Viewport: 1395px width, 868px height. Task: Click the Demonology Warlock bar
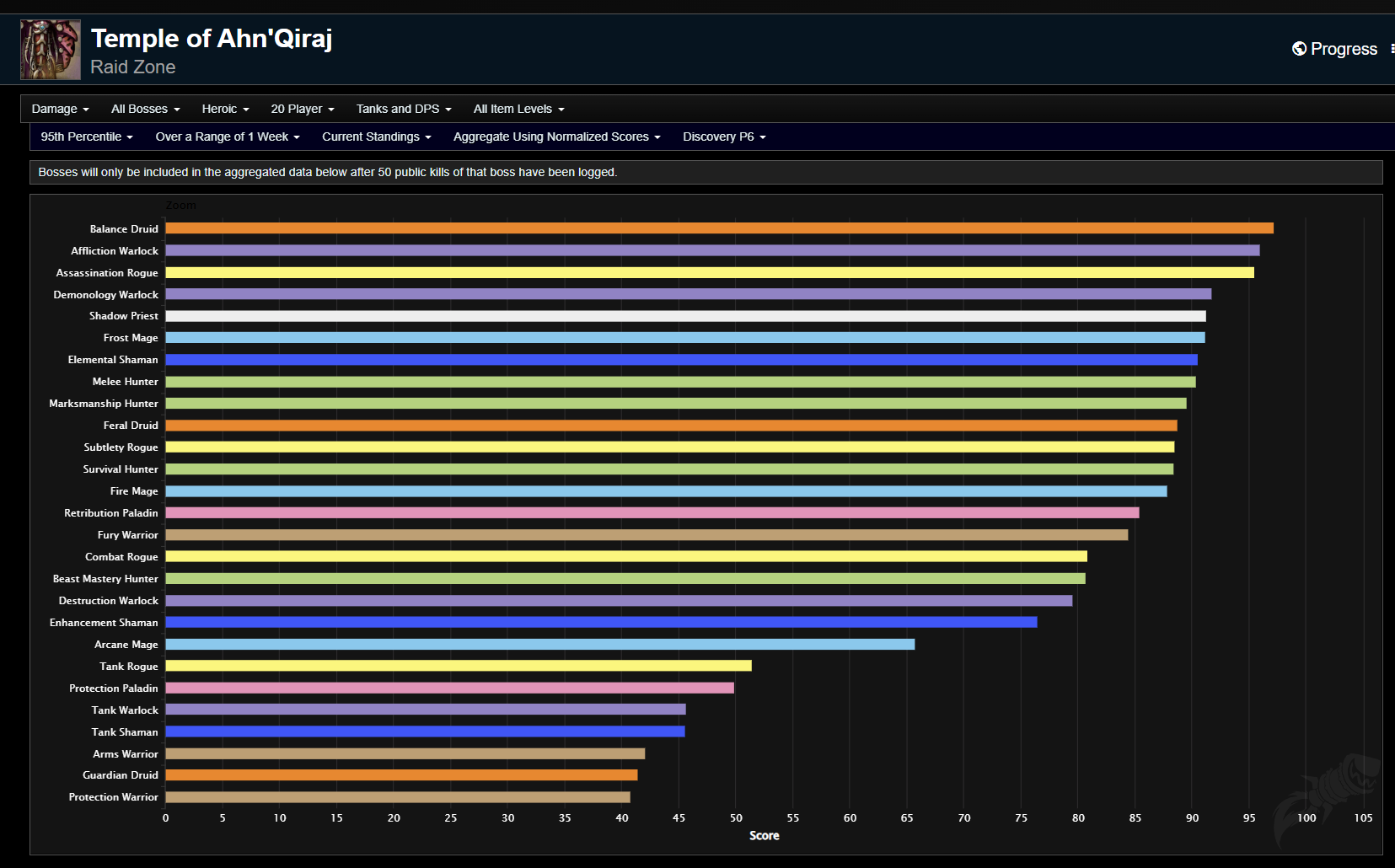[x=689, y=294]
